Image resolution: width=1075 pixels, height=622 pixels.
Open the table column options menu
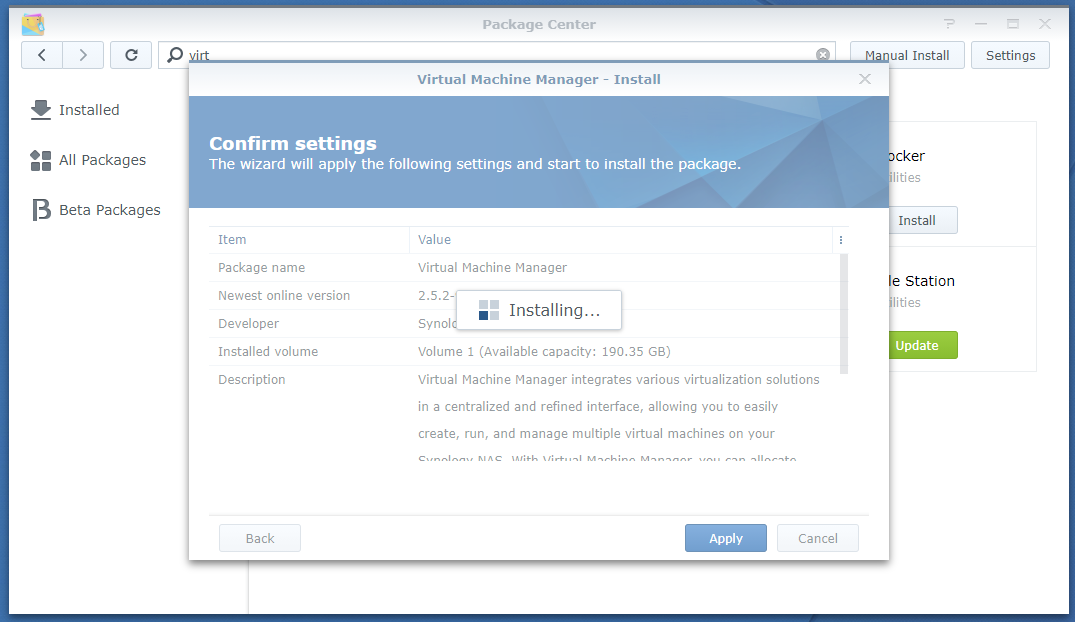tap(841, 240)
